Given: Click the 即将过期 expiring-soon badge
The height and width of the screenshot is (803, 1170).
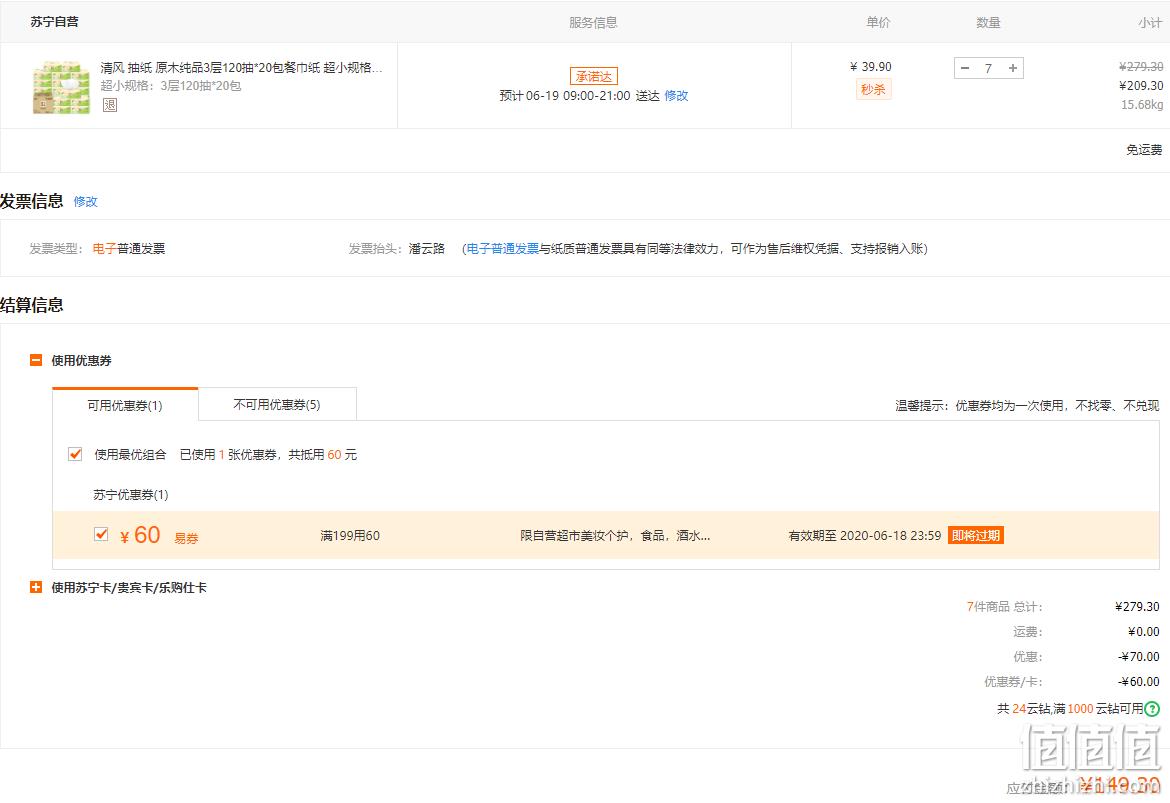Looking at the screenshot, I should [x=975, y=535].
